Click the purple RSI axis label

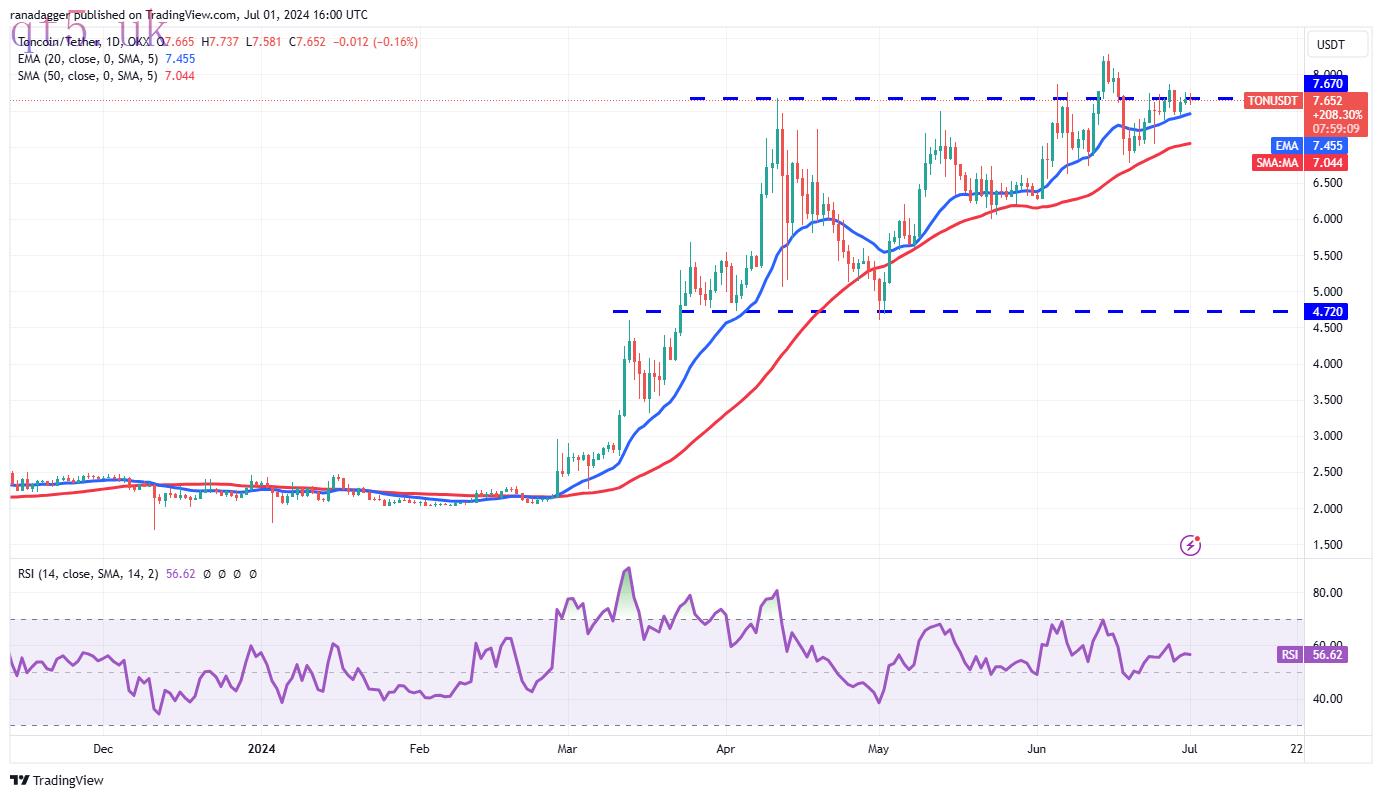coord(1289,655)
